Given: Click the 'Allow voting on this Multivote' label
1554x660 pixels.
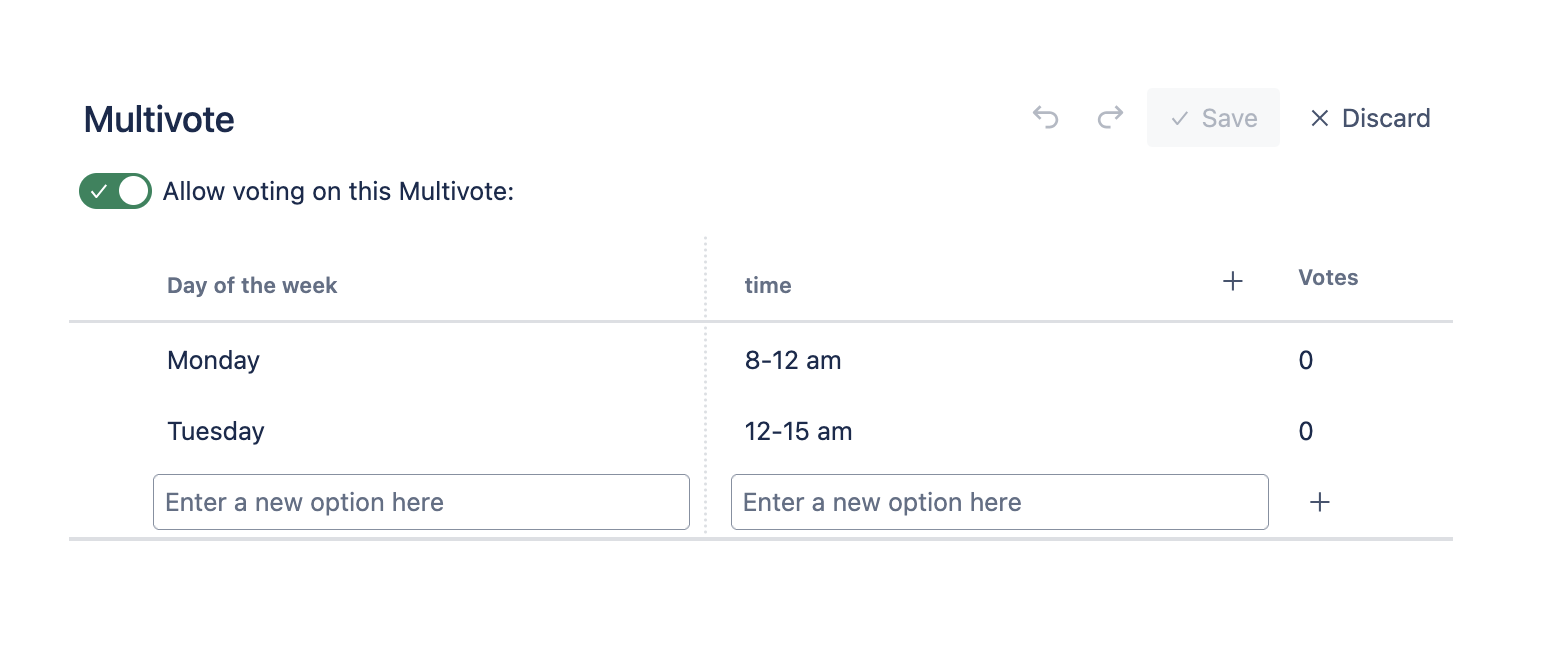Looking at the screenshot, I should click(x=338, y=191).
